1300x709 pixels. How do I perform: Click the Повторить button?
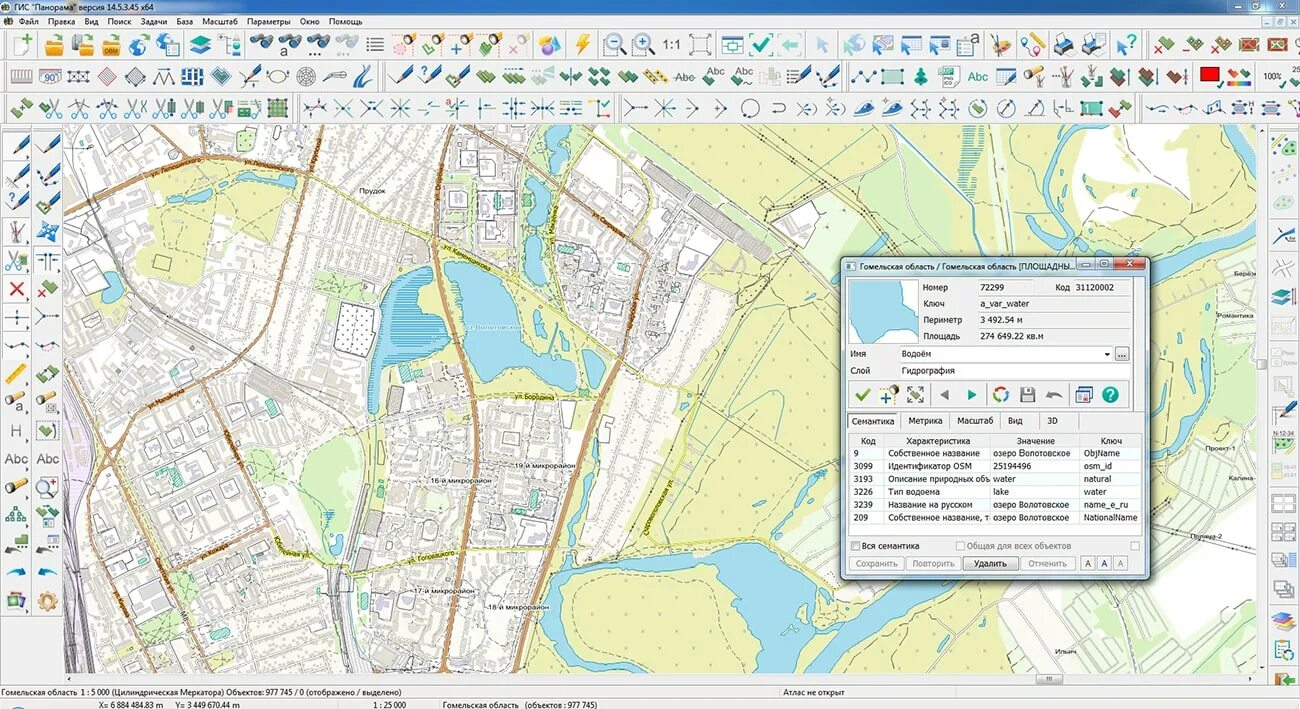[x=933, y=563]
